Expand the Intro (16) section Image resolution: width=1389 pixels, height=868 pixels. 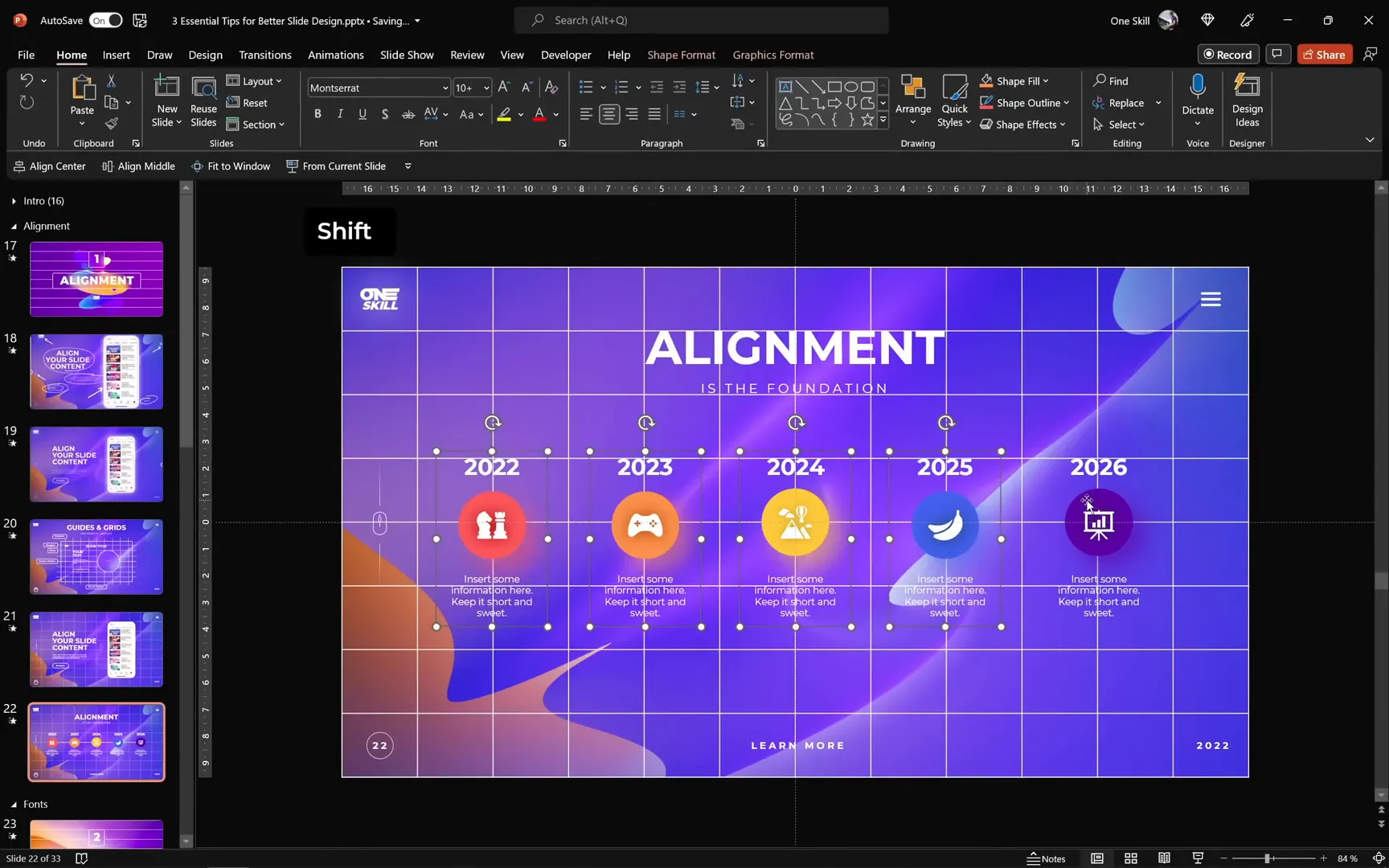[14, 201]
